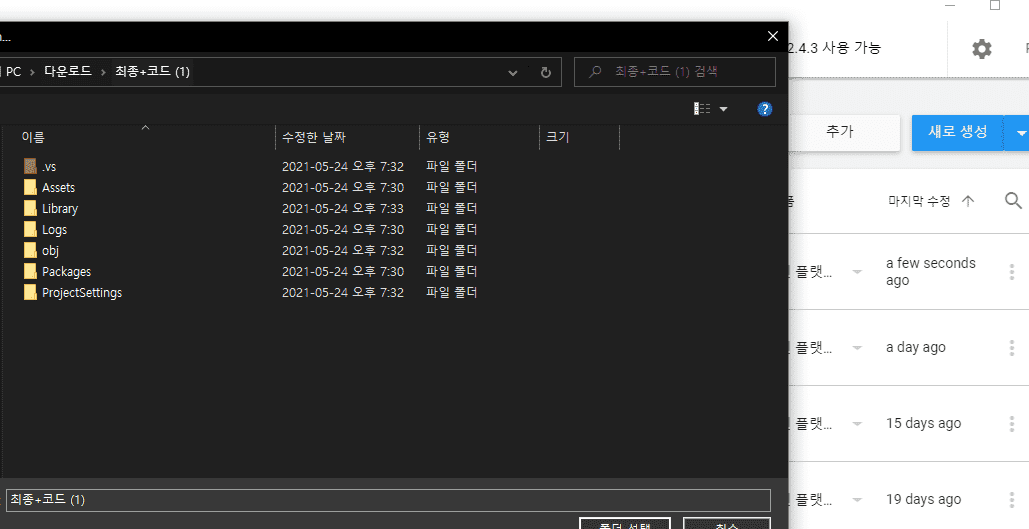Select the Packages folder icon
The width and height of the screenshot is (1029, 529).
(x=30, y=271)
